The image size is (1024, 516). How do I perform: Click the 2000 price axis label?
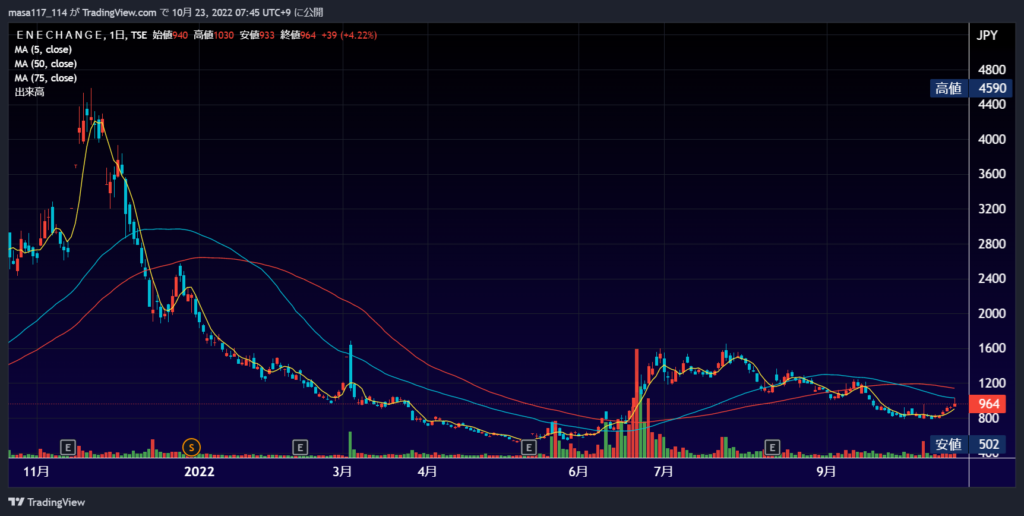click(992, 314)
